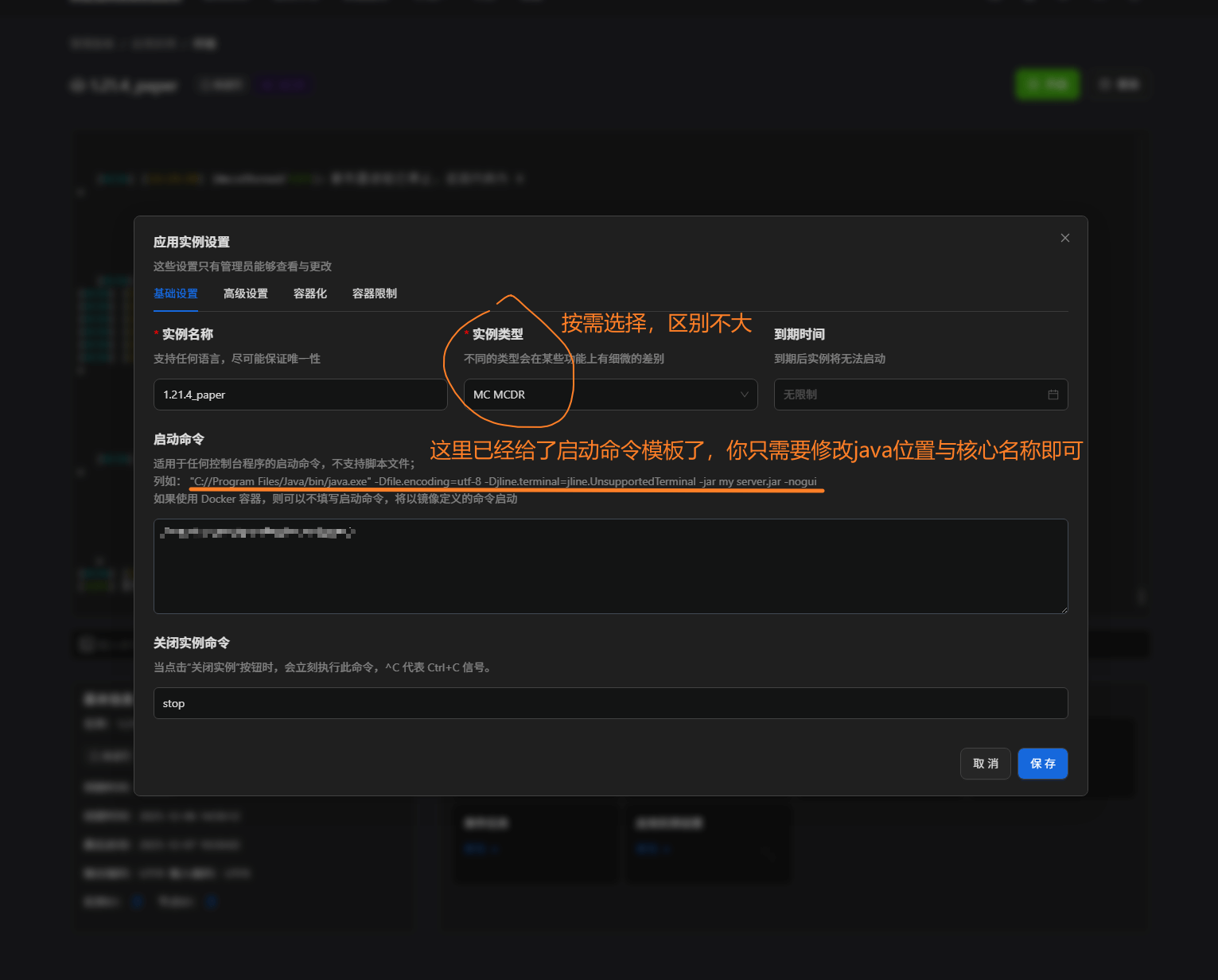Click the 实例名称 field containing 1.21.4_paper
Viewport: 1218px width, 980px height.
[301, 395]
